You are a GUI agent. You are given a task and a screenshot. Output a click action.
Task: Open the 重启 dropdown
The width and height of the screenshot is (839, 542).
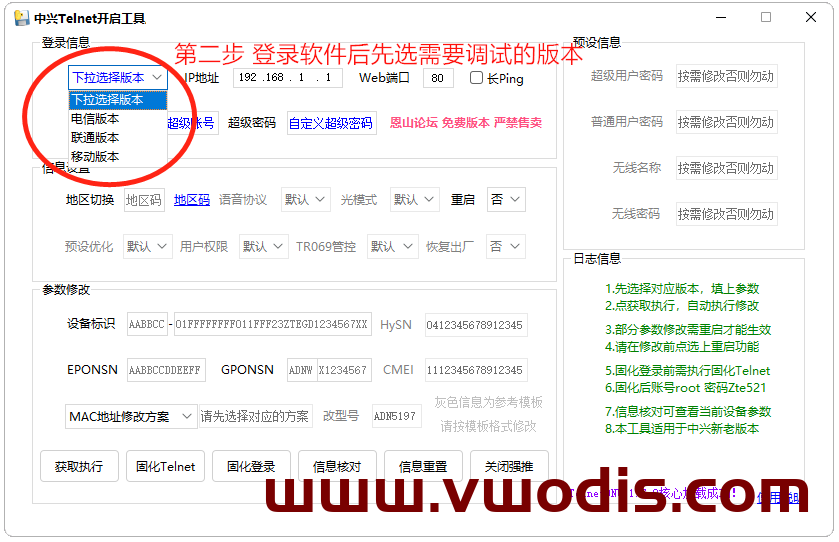[506, 200]
